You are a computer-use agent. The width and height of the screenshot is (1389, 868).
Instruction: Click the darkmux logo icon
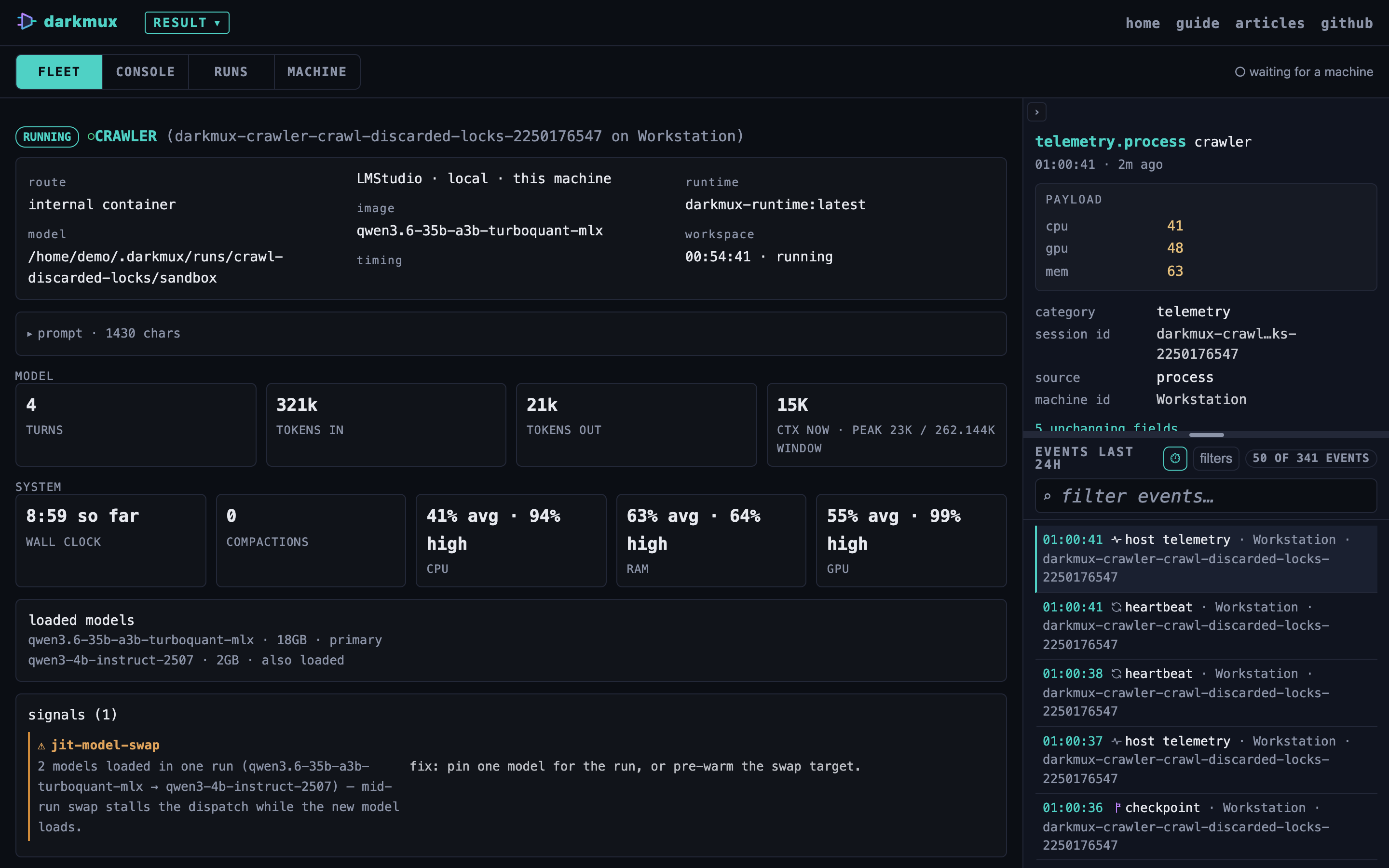tap(27, 22)
